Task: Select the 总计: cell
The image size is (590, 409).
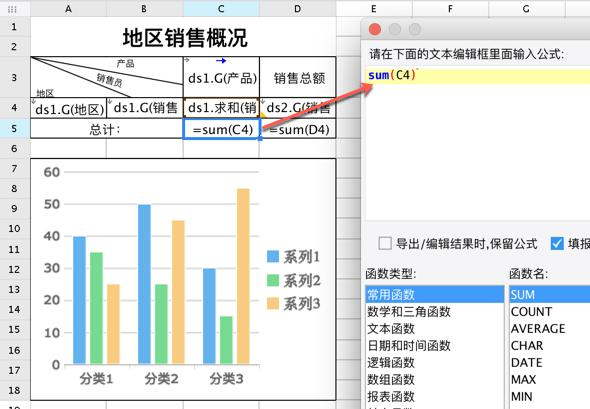Action: coord(107,129)
